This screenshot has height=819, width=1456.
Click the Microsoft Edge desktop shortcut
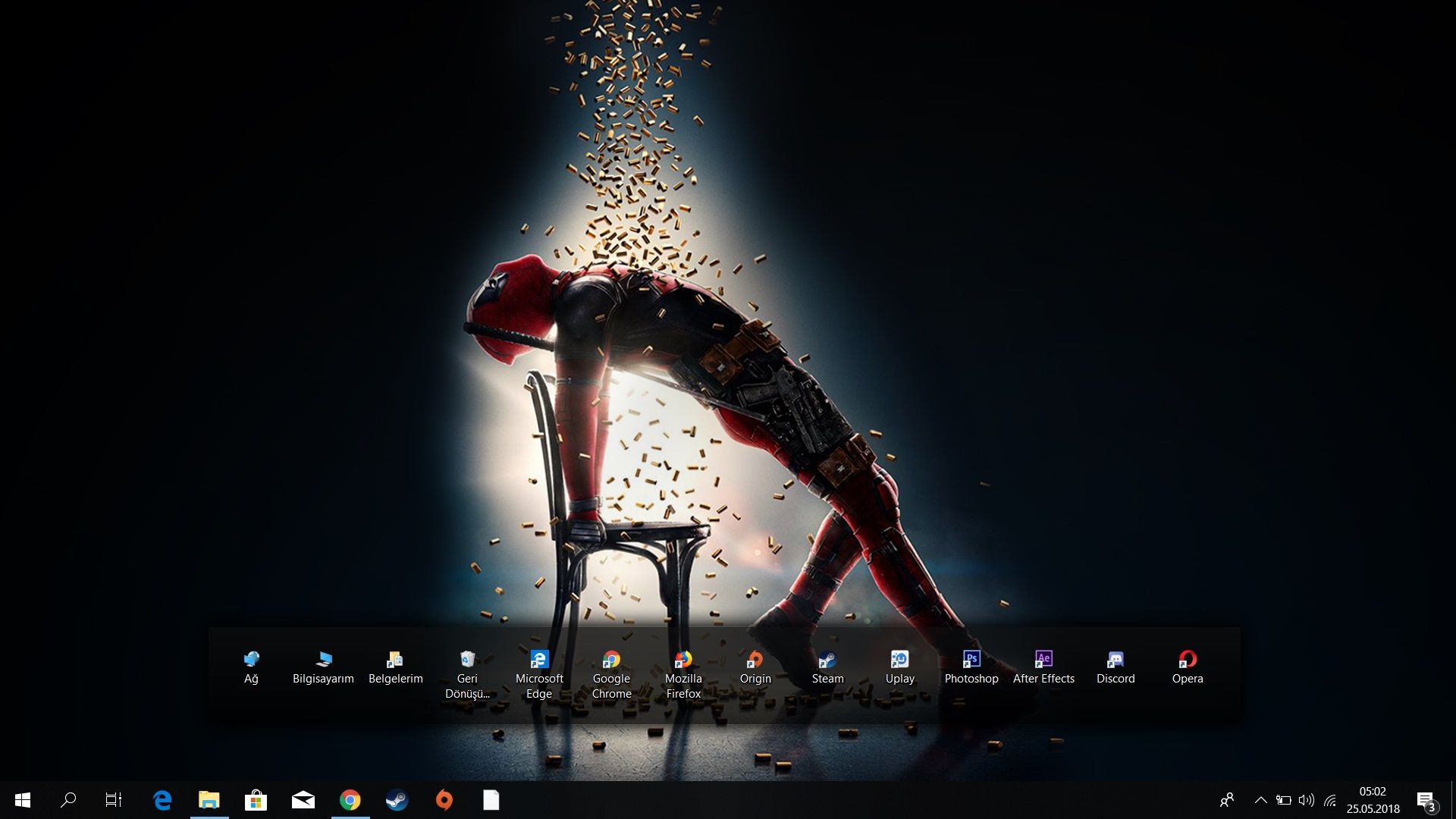pyautogui.click(x=539, y=660)
